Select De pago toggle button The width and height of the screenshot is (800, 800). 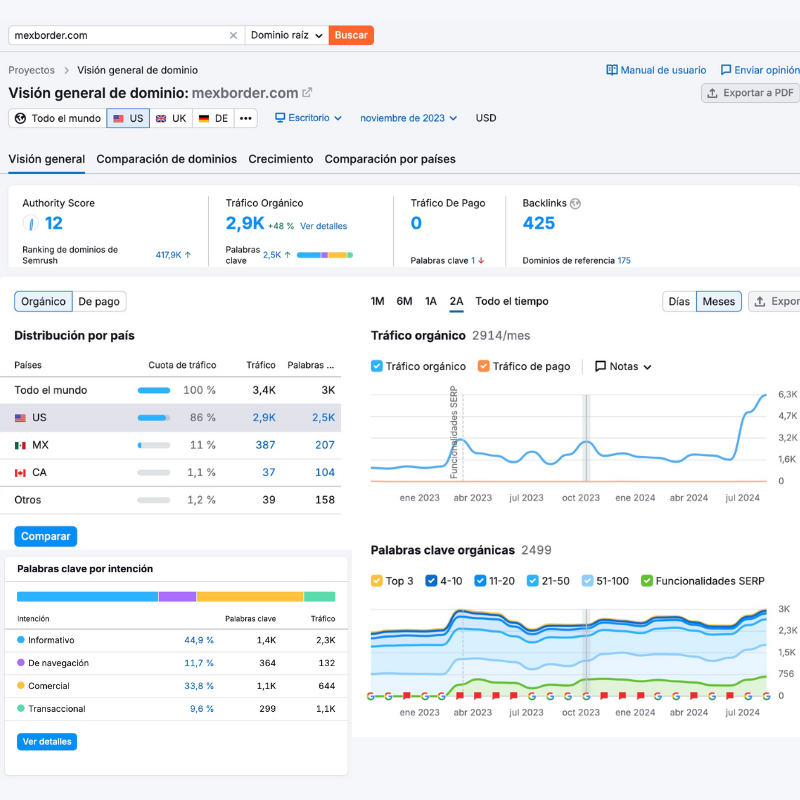pyautogui.click(x=99, y=302)
